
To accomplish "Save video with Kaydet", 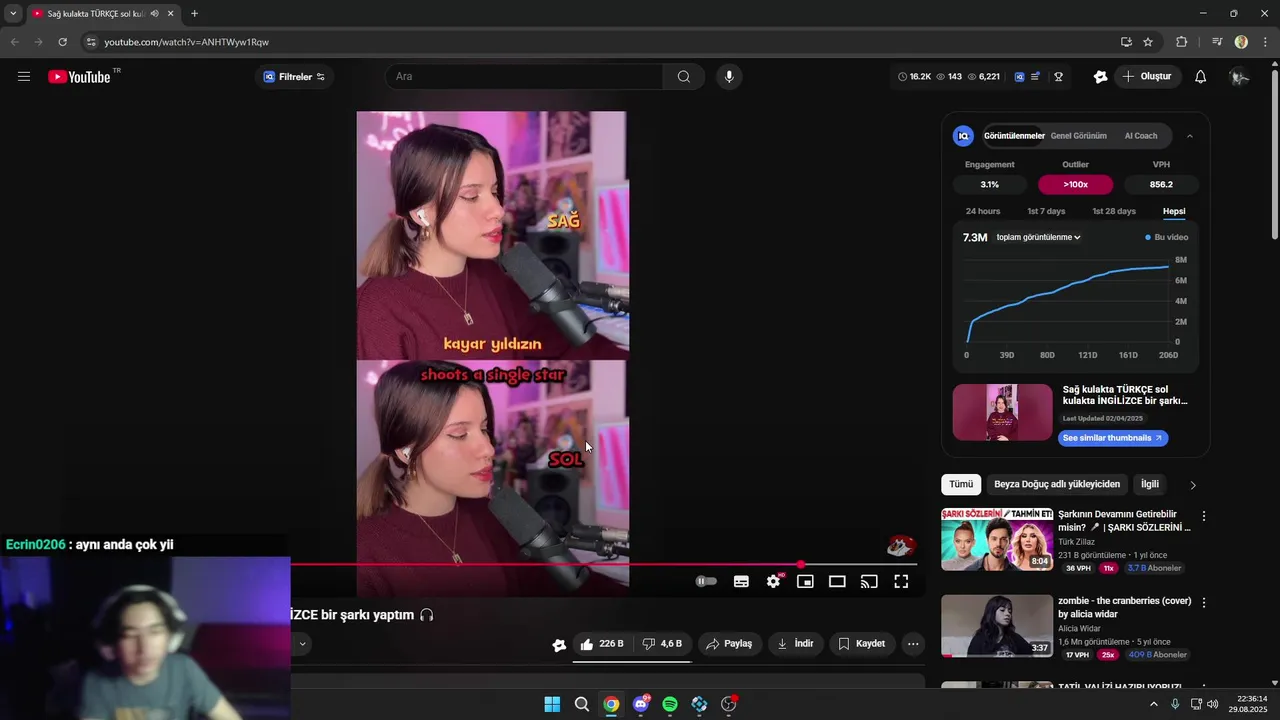I will (861, 644).
